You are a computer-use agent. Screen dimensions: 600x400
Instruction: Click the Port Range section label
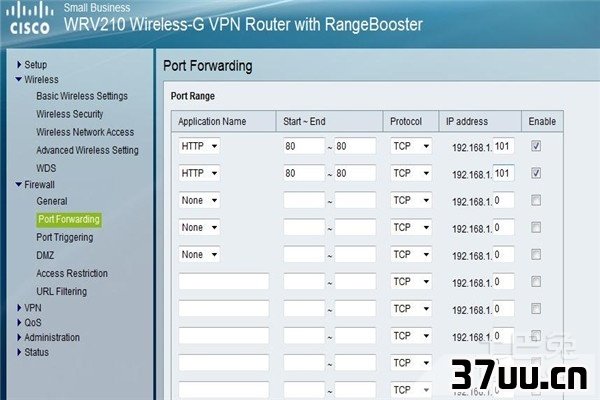click(x=192, y=96)
